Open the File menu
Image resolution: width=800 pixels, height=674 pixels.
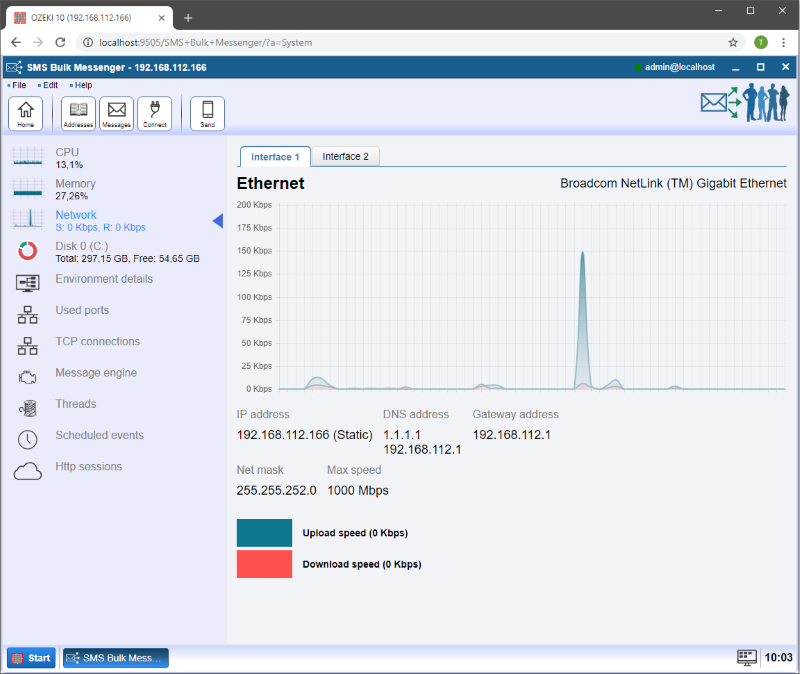[x=18, y=85]
